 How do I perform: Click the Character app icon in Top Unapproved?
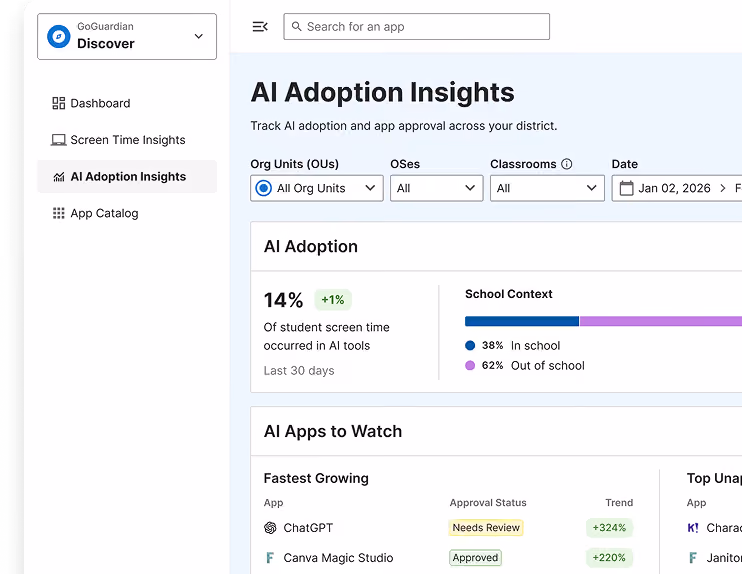point(693,528)
